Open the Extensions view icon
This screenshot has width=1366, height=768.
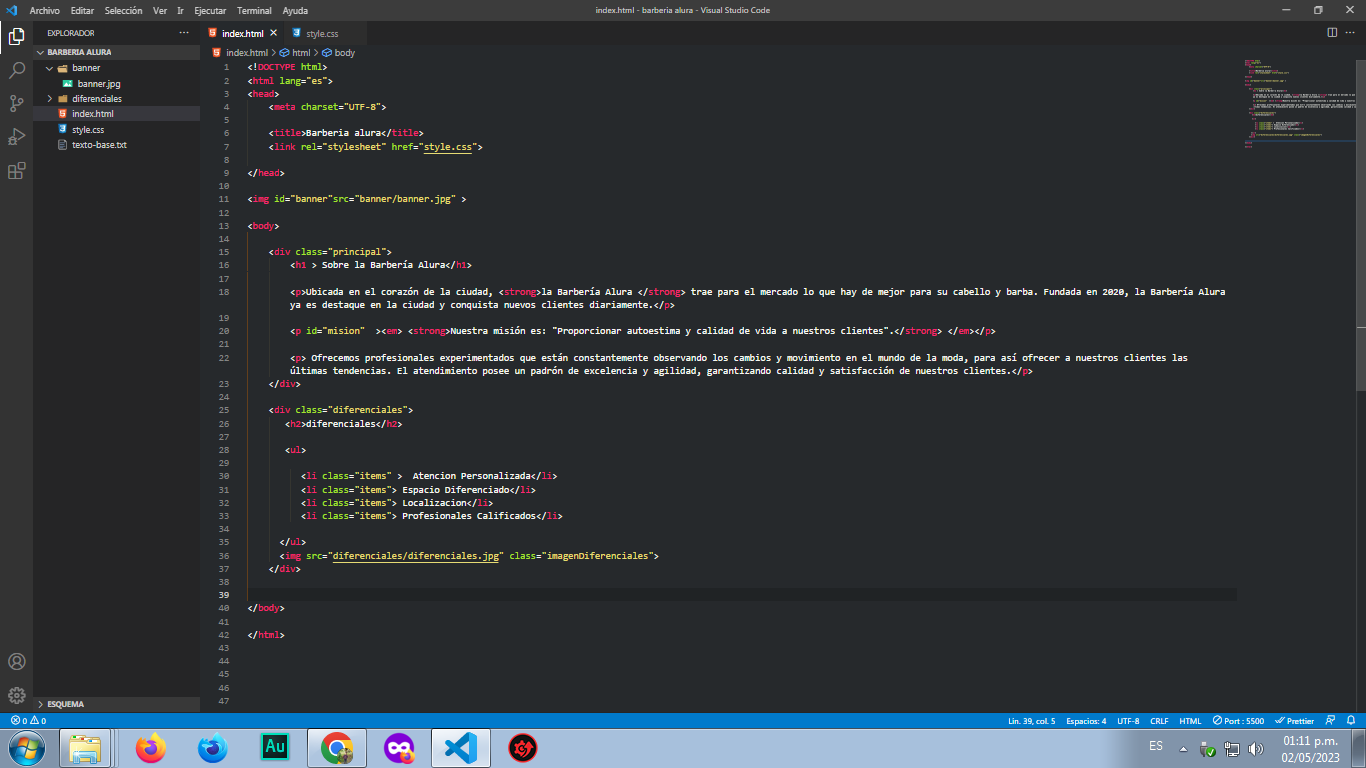click(16, 171)
